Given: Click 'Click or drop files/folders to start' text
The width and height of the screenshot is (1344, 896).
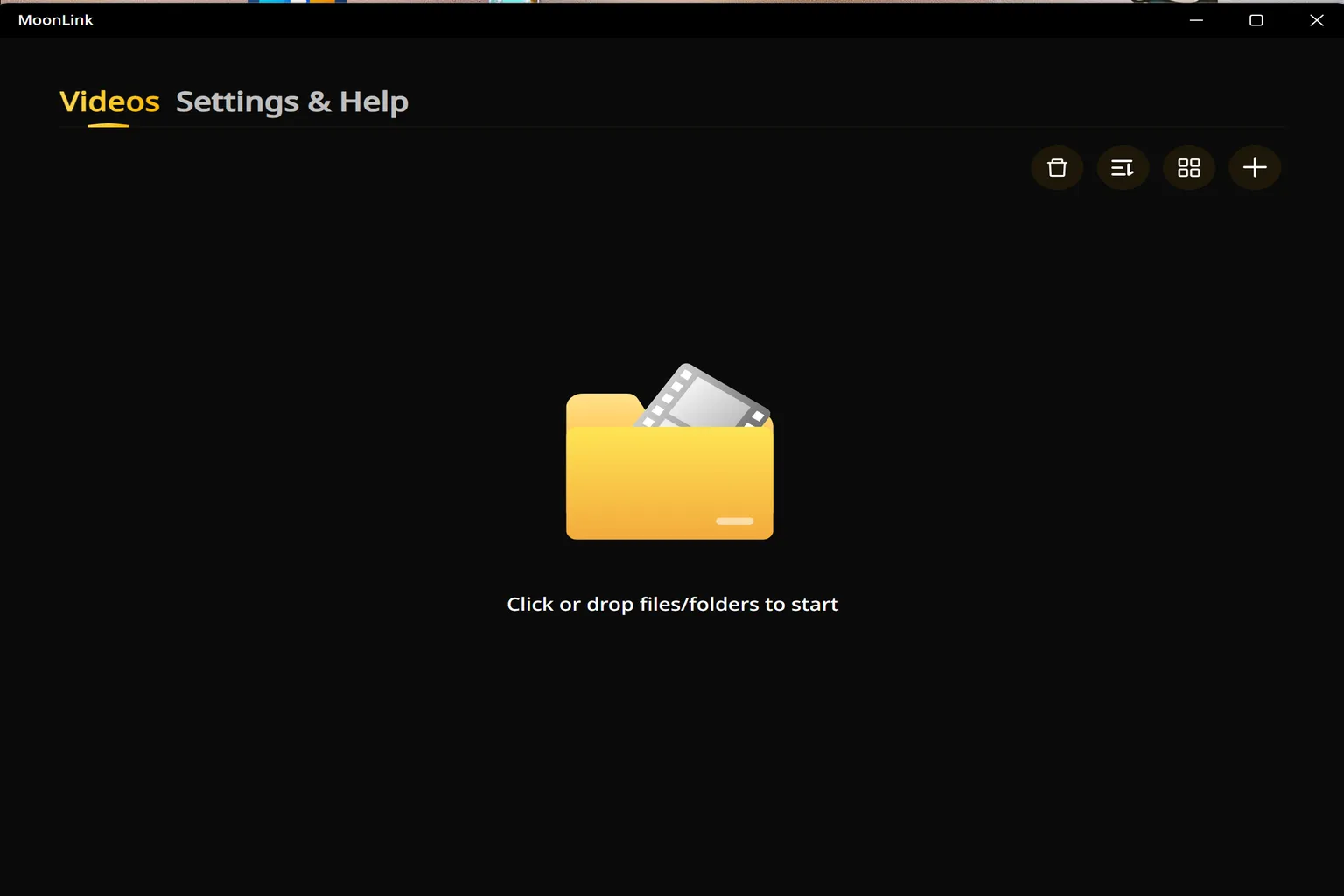Looking at the screenshot, I should pyautogui.click(x=672, y=604).
